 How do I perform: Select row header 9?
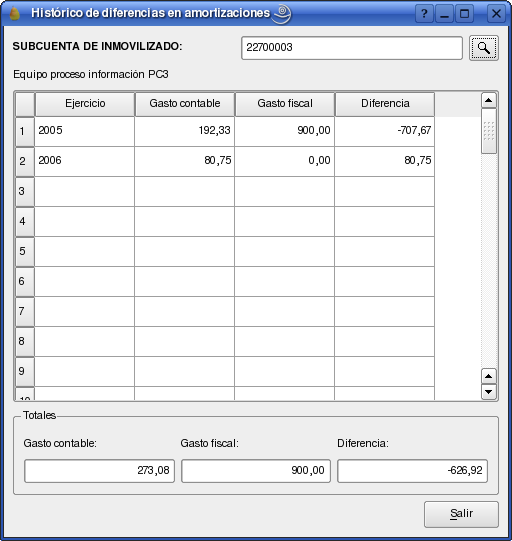point(25,372)
